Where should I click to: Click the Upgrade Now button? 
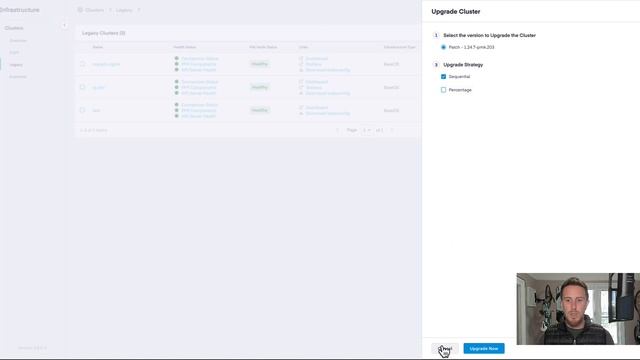[x=484, y=349]
